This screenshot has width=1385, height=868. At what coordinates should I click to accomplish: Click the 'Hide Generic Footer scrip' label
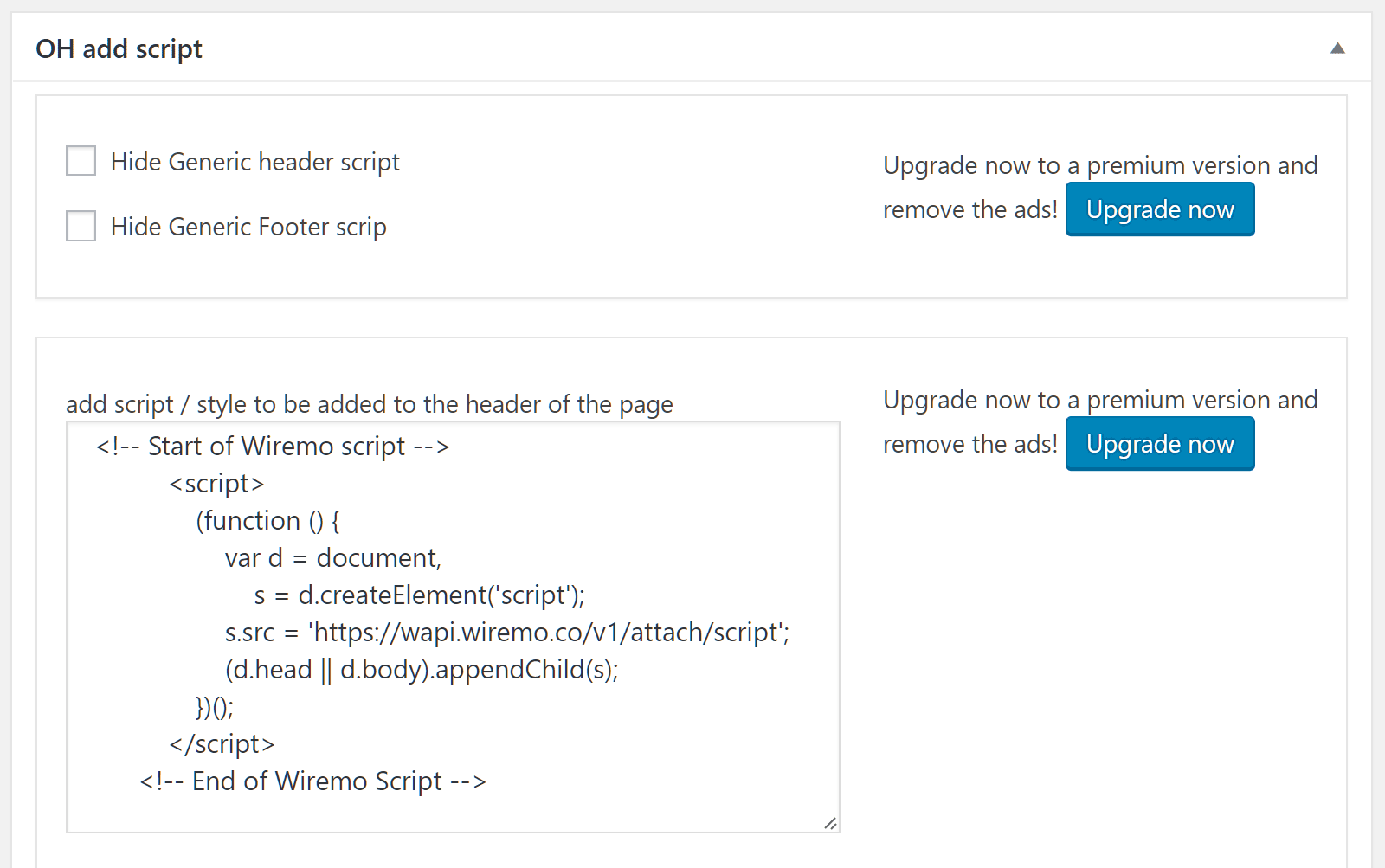pyautogui.click(x=248, y=227)
